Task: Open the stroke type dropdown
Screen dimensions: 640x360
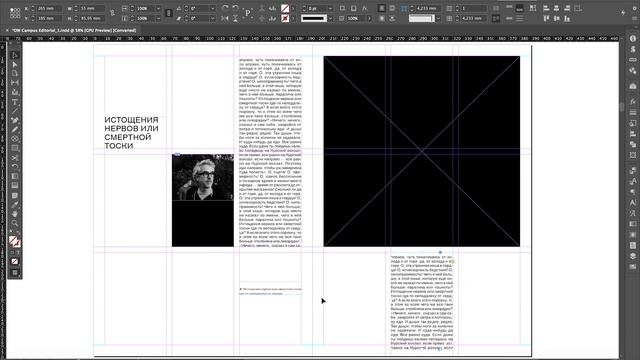Action: [330, 18]
